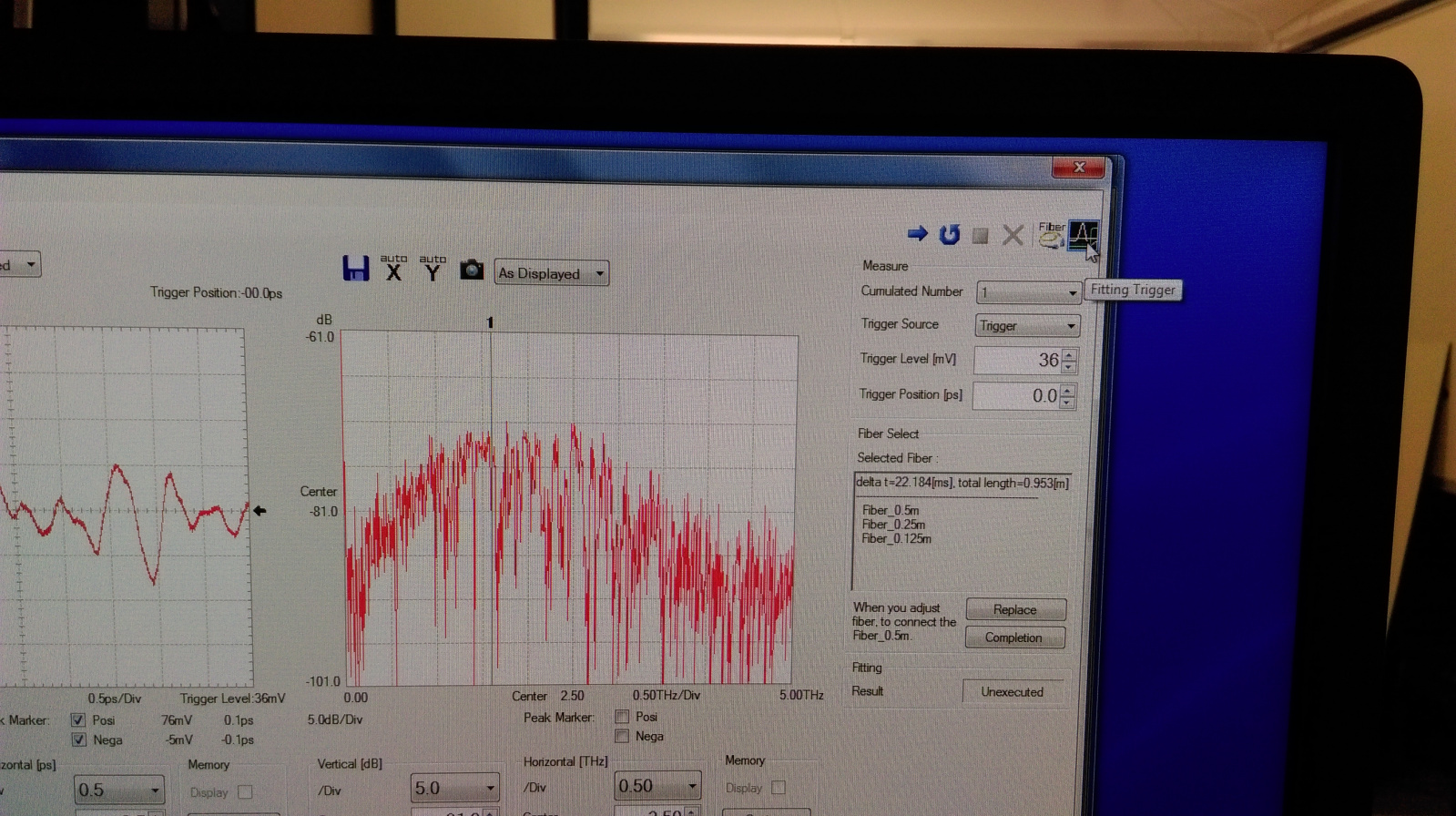Select Fiber_0.125m in the fiber list
1456x816 pixels.
tap(896, 539)
